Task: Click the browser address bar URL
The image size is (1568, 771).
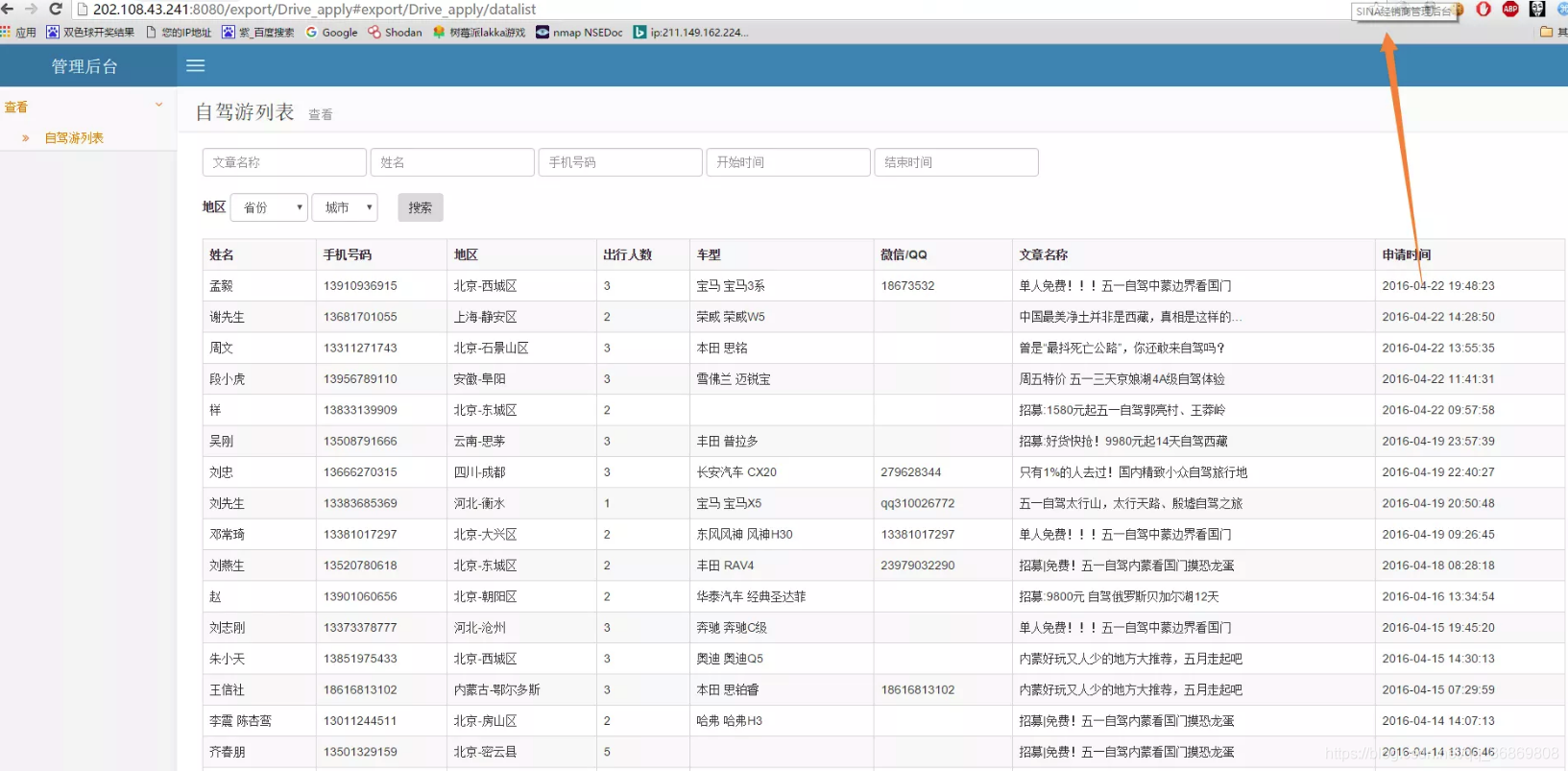Action: pyautogui.click(x=314, y=10)
